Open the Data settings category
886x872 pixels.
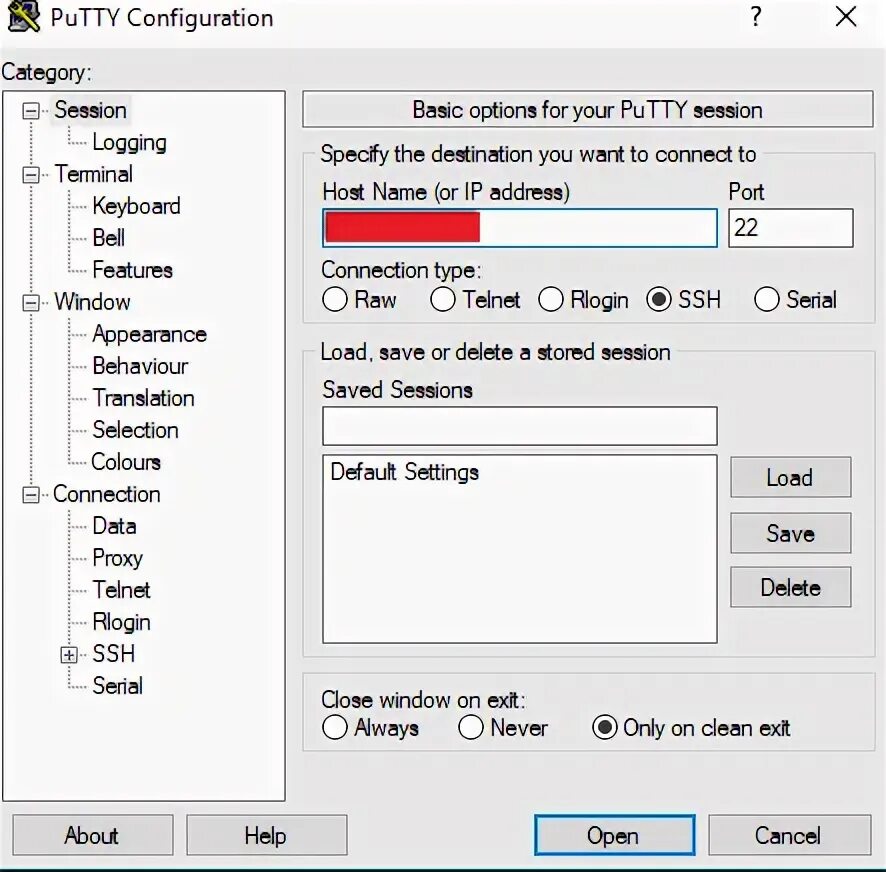point(114,526)
